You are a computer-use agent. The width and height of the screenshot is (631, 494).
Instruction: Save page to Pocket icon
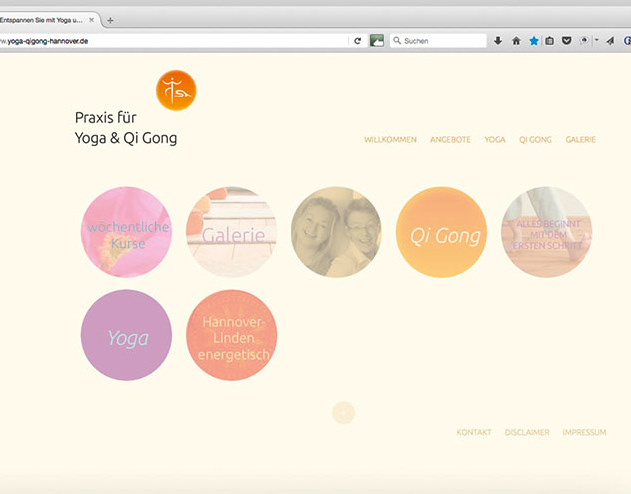(x=567, y=41)
